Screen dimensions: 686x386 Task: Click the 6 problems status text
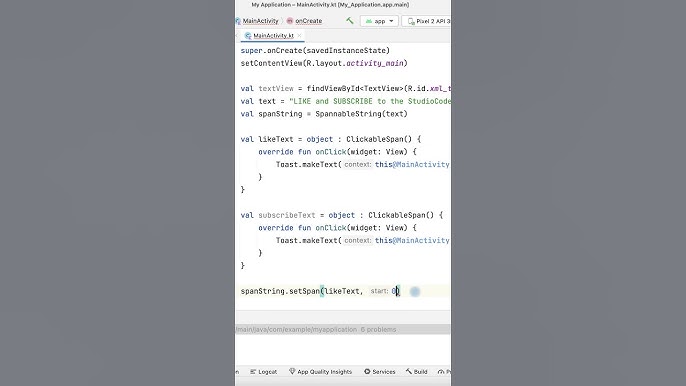(x=378, y=330)
